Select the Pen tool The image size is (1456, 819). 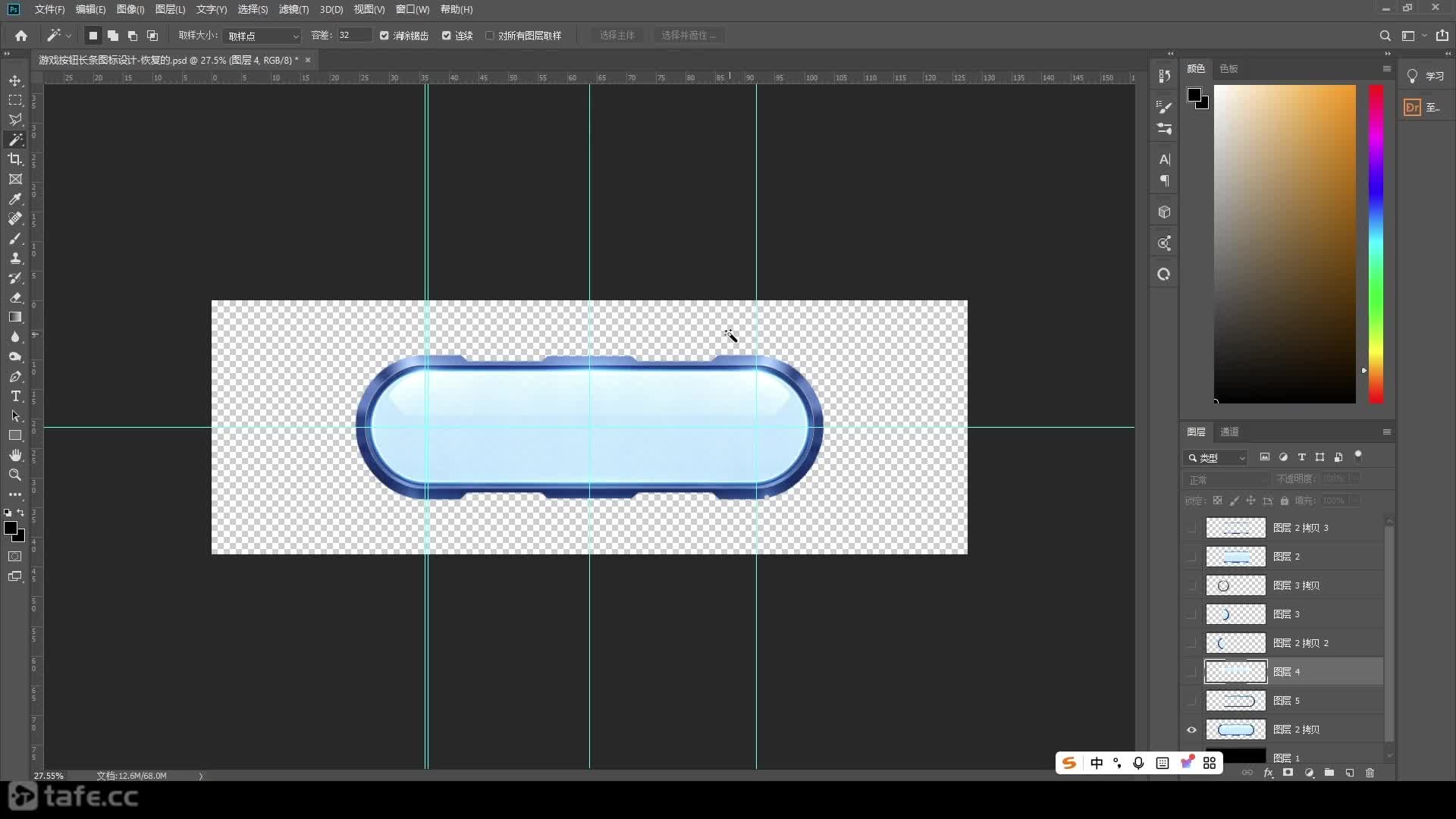click(x=15, y=376)
